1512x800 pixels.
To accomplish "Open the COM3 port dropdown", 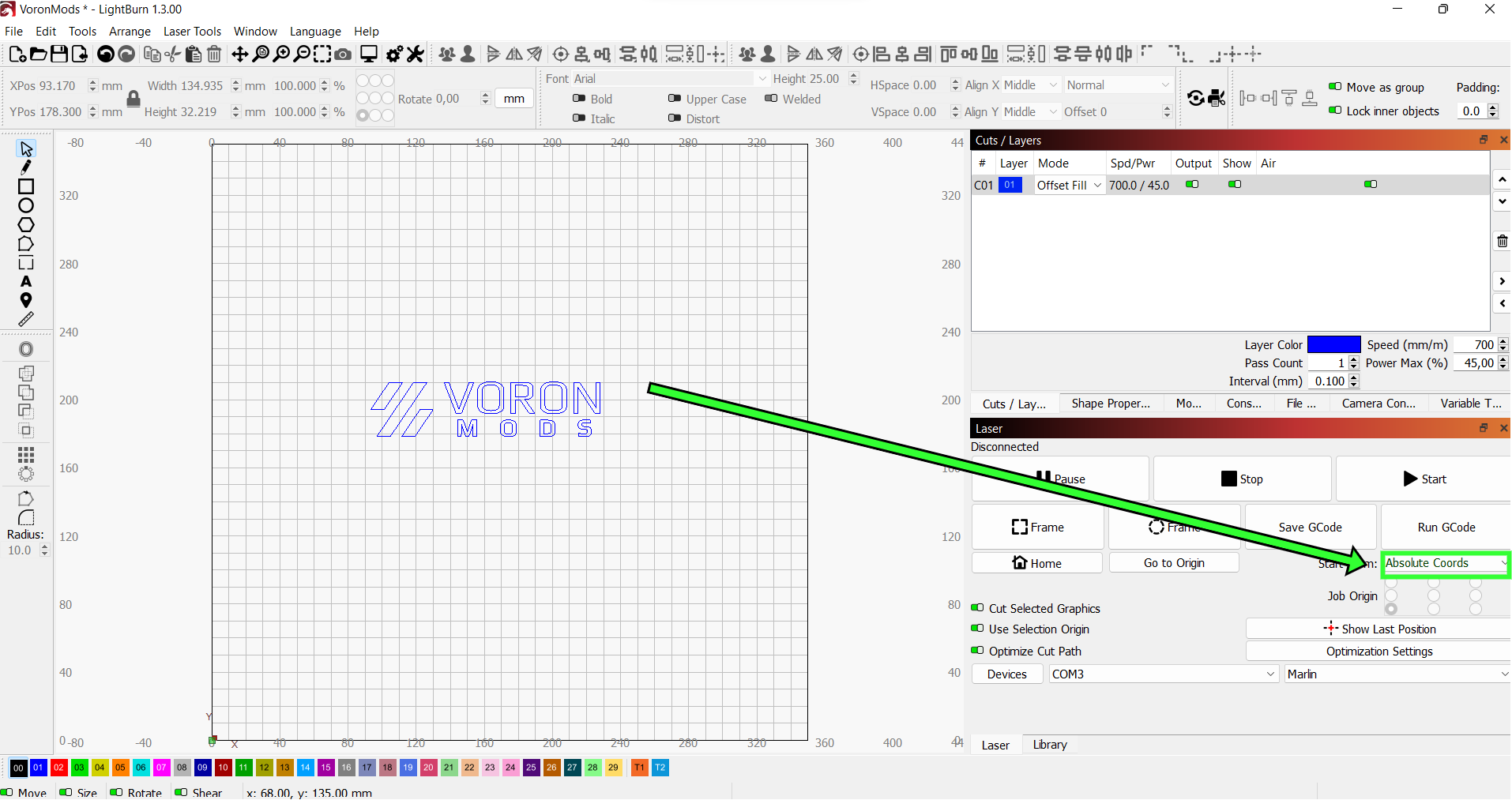I will tap(1163, 674).
